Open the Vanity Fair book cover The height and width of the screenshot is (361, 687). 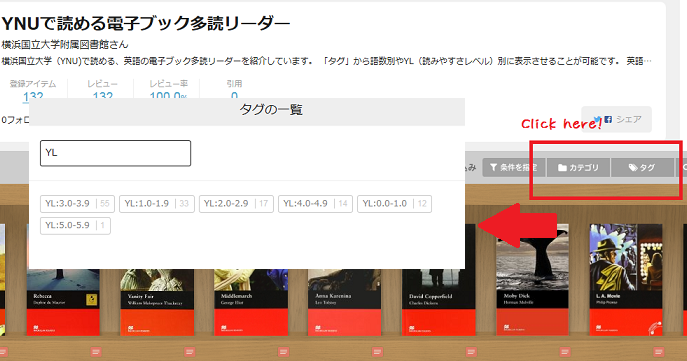pyautogui.click(x=157, y=302)
